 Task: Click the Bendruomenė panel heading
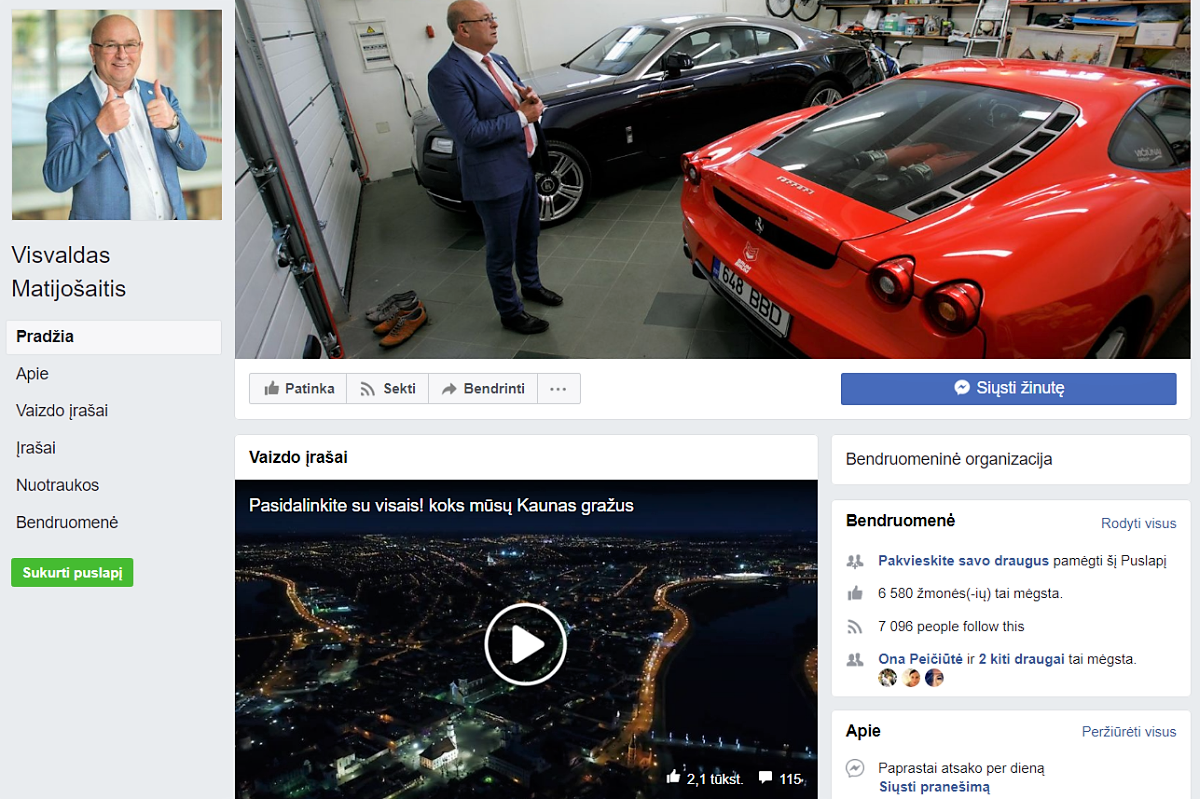point(900,521)
